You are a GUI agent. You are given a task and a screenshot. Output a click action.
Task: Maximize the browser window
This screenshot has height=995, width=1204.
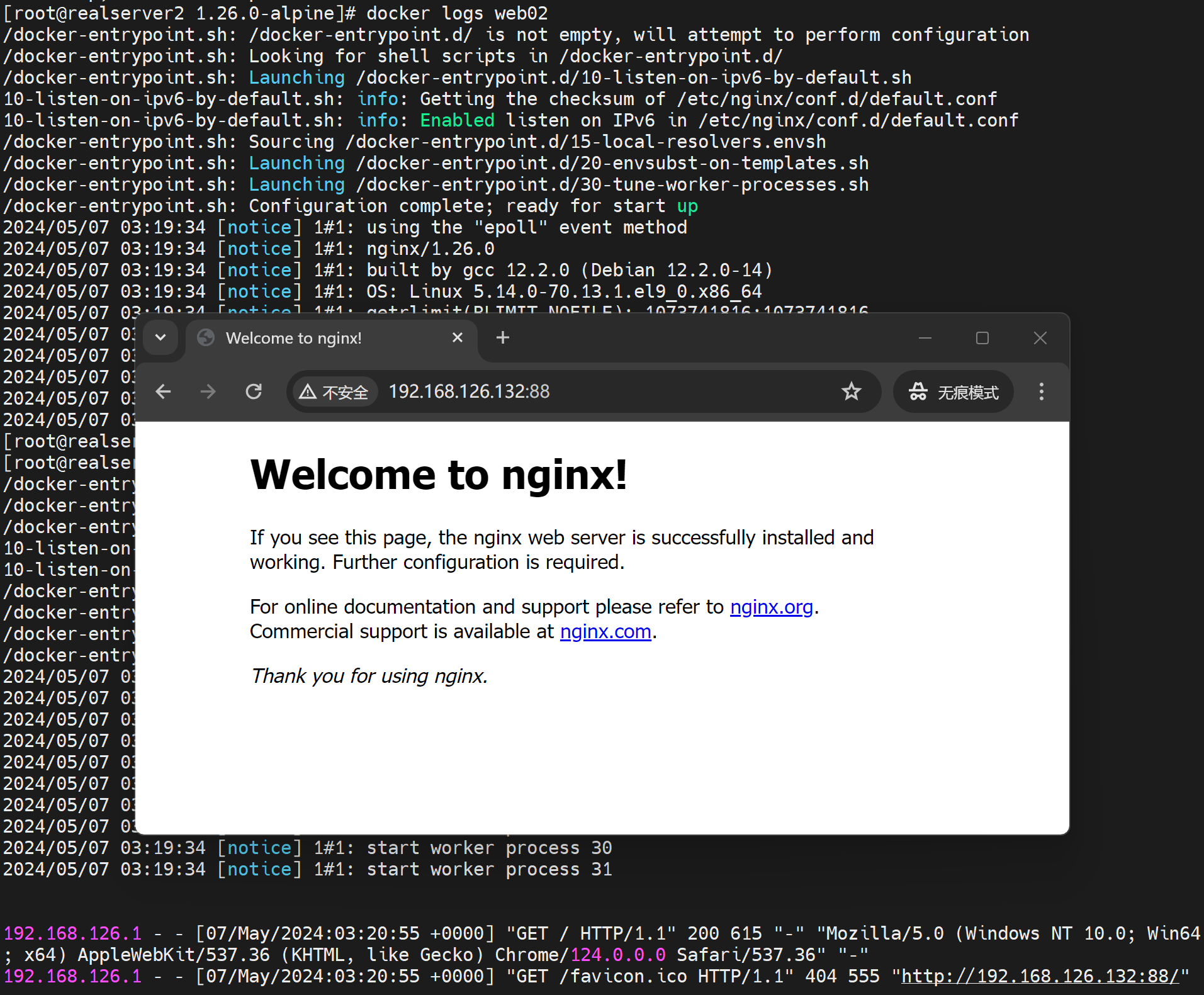pyautogui.click(x=982, y=338)
